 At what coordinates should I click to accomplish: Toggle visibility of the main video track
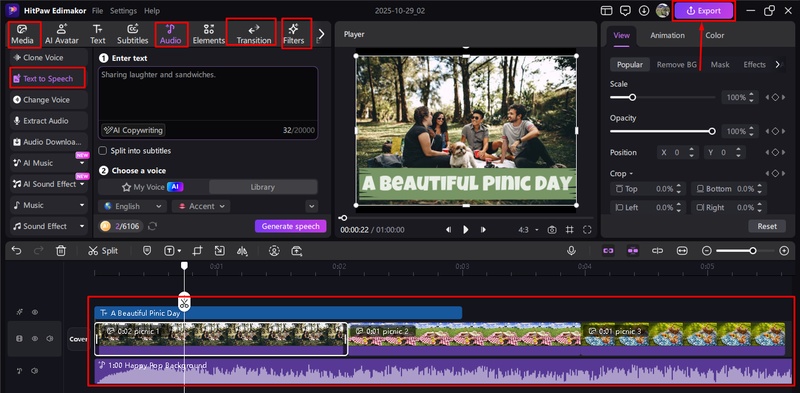35,338
